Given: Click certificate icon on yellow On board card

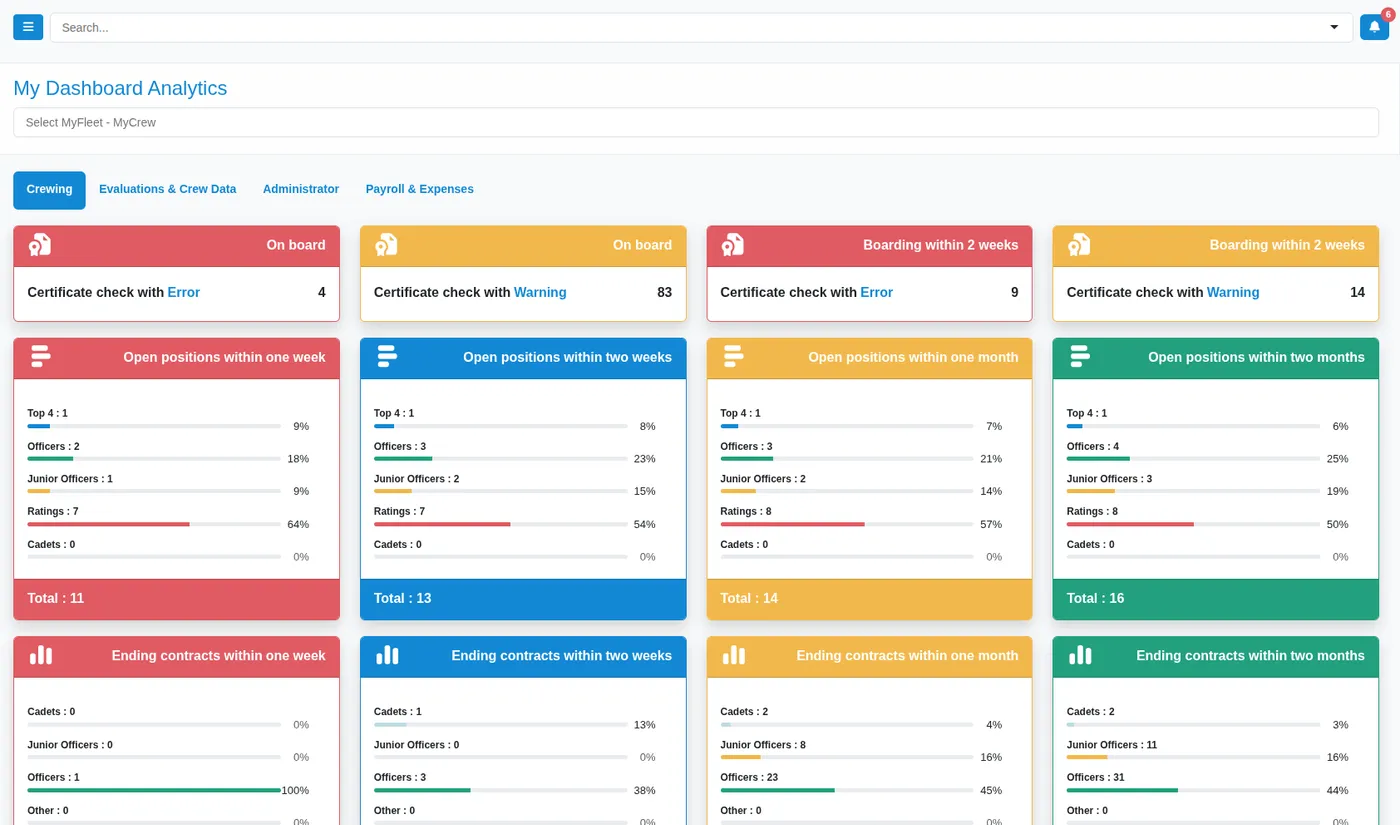Looking at the screenshot, I should [x=386, y=245].
